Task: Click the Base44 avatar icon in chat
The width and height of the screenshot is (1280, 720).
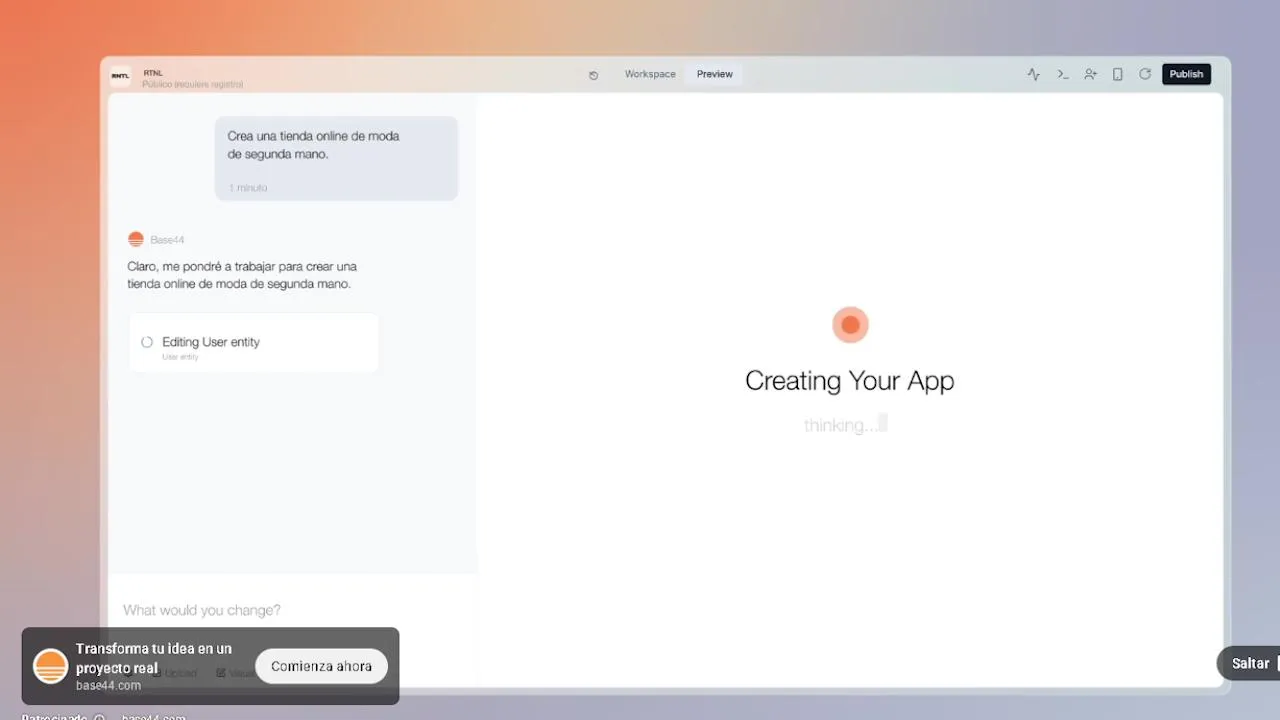Action: click(x=136, y=239)
